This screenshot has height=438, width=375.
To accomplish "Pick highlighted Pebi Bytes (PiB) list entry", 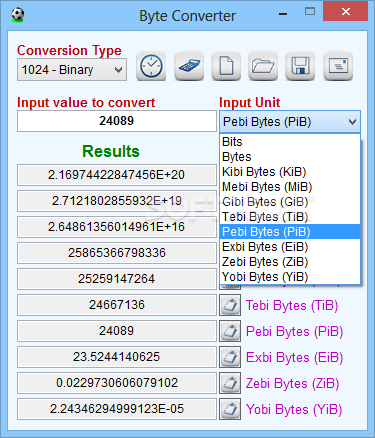I will point(290,232).
